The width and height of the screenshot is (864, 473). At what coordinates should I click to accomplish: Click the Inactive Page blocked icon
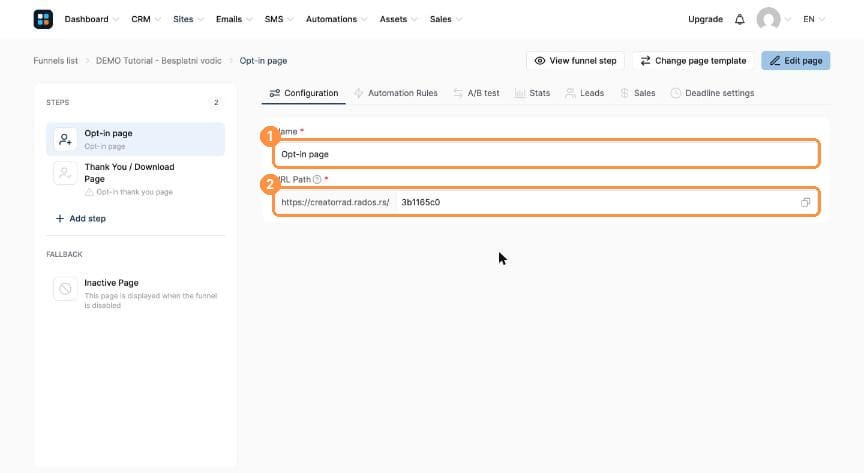pos(65,289)
